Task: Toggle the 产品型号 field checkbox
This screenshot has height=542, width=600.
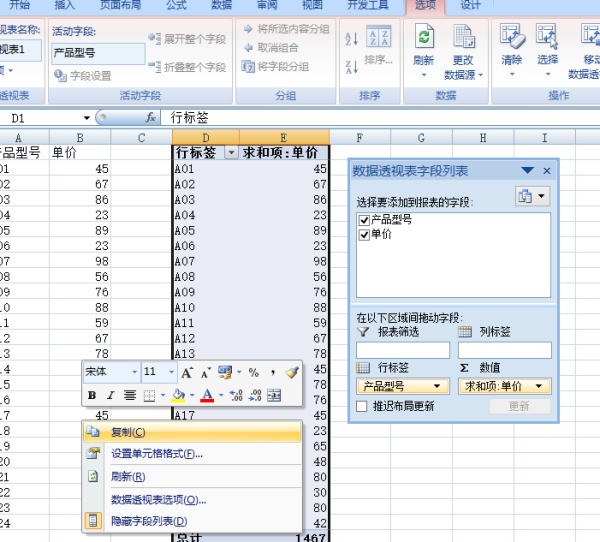Action: (364, 220)
